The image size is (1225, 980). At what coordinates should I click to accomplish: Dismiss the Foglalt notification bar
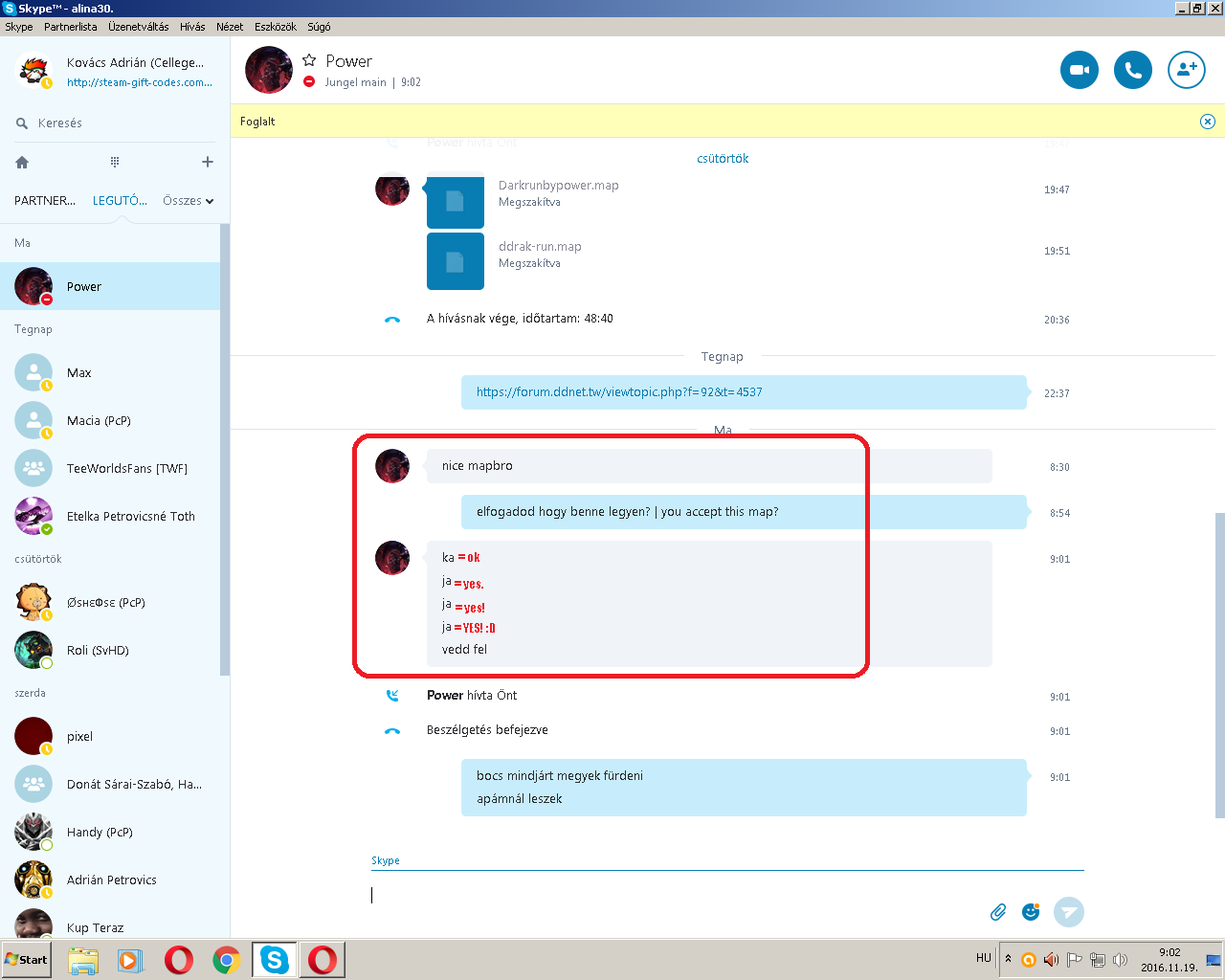(x=1207, y=122)
